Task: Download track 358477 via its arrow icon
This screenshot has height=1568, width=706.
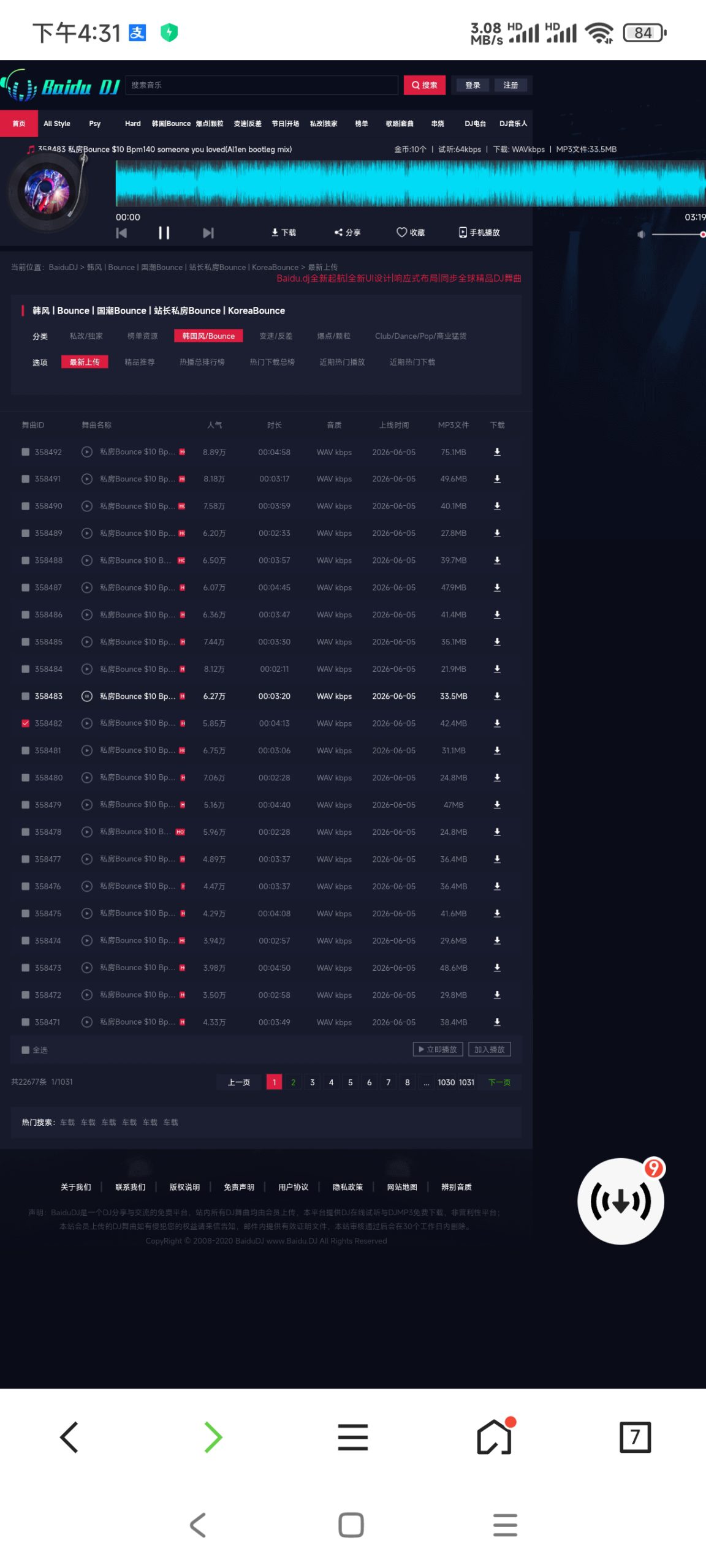Action: pos(497,859)
